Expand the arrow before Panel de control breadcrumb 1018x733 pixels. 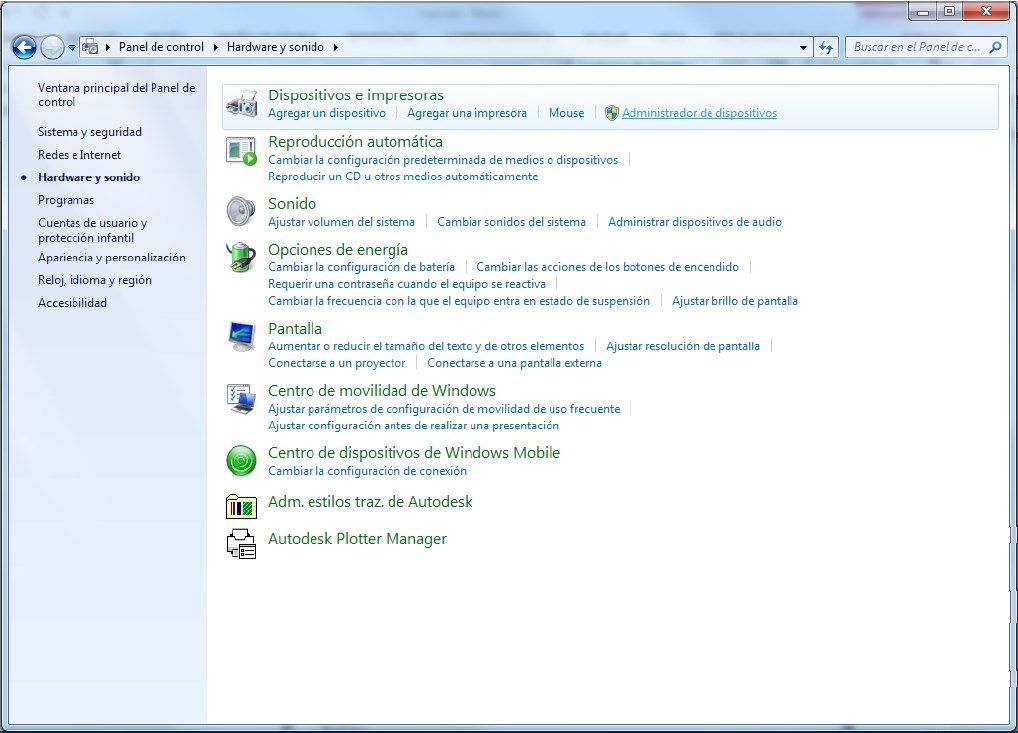click(108, 47)
